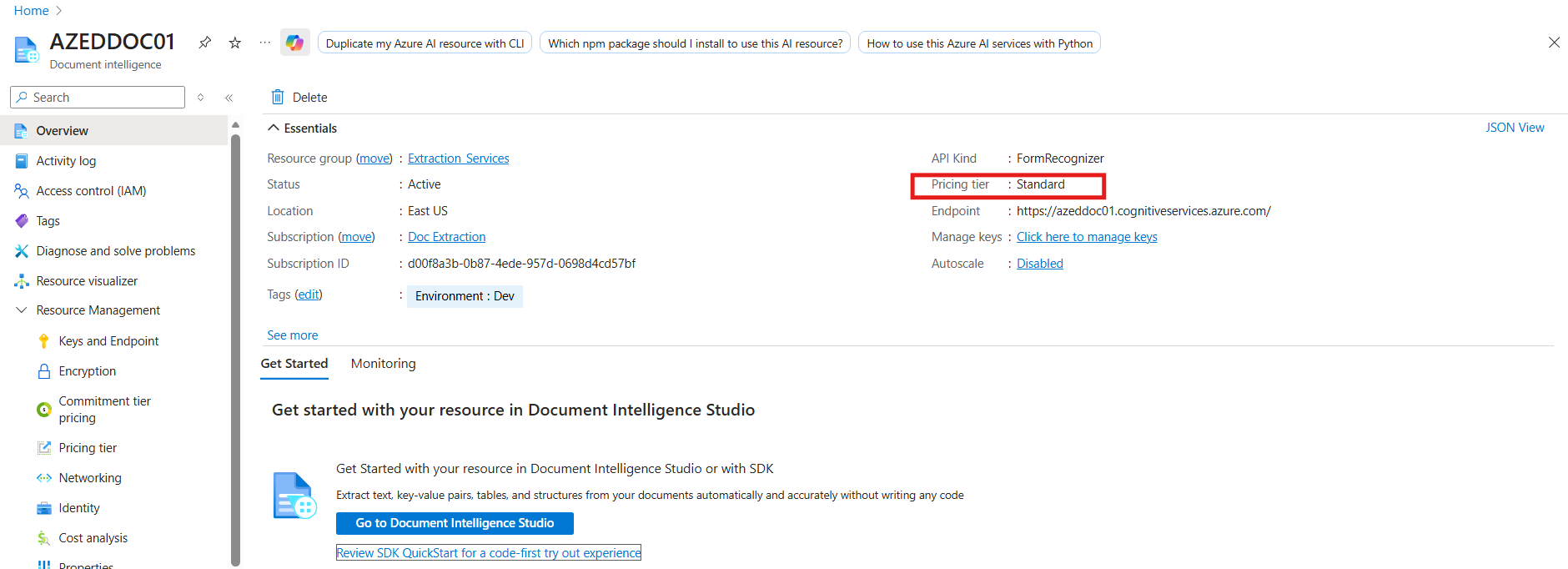The width and height of the screenshot is (1568, 569).
Task: Click the Document intelligence resource icon in header
Action: 27,50
